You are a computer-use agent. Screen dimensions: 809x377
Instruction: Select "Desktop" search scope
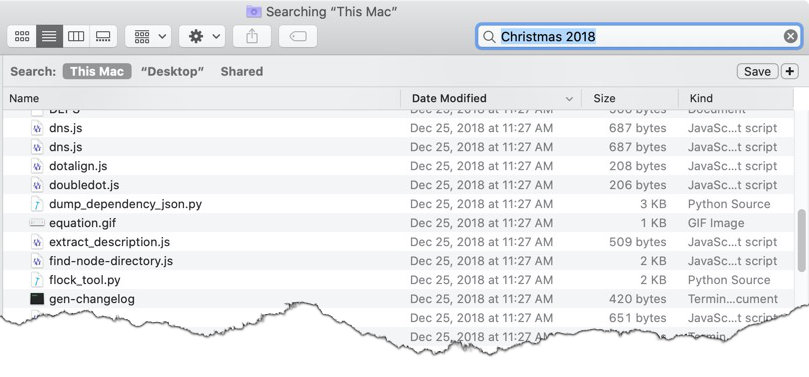172,71
